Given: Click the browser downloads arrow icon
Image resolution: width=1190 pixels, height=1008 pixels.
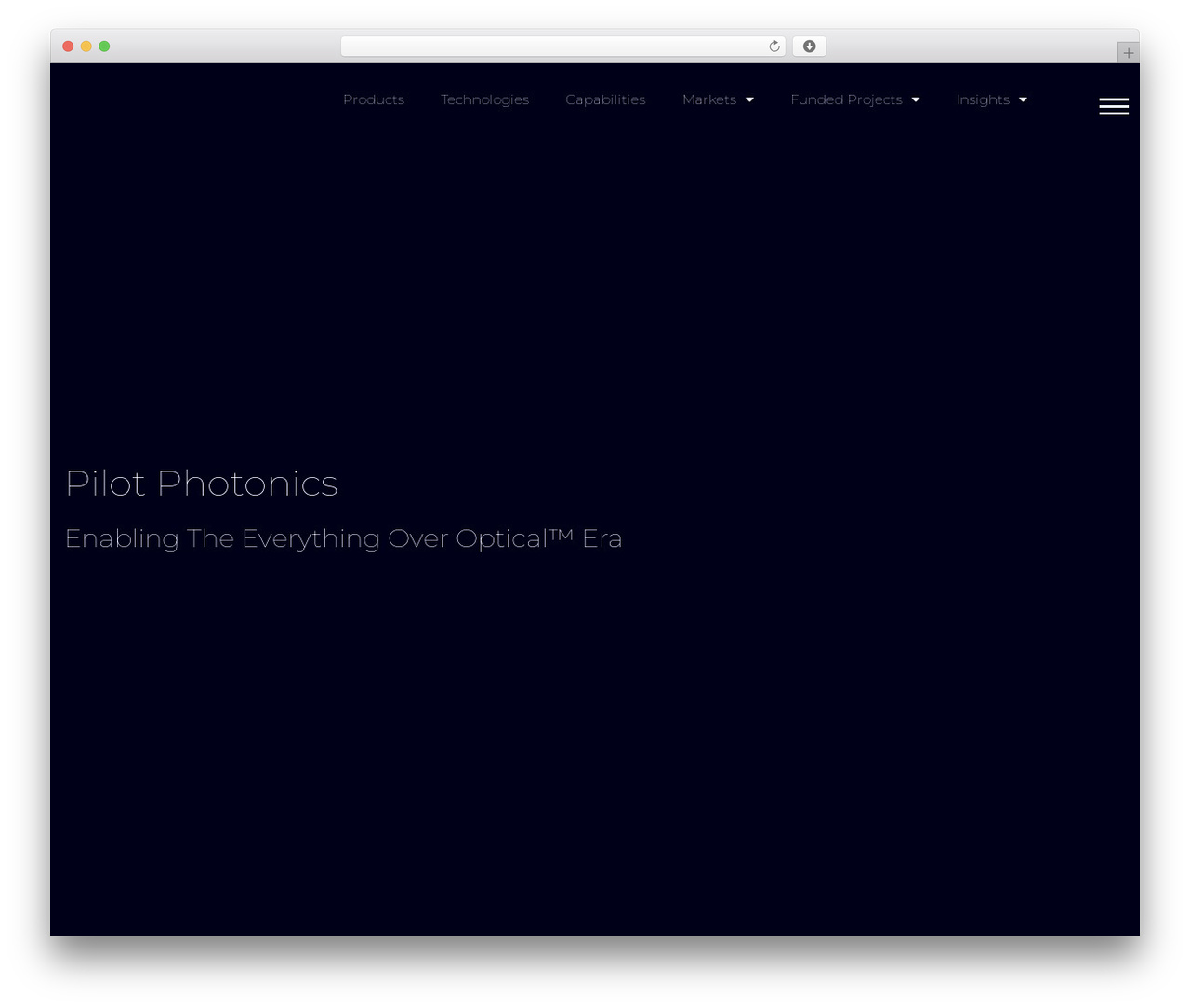Looking at the screenshot, I should point(810,46).
